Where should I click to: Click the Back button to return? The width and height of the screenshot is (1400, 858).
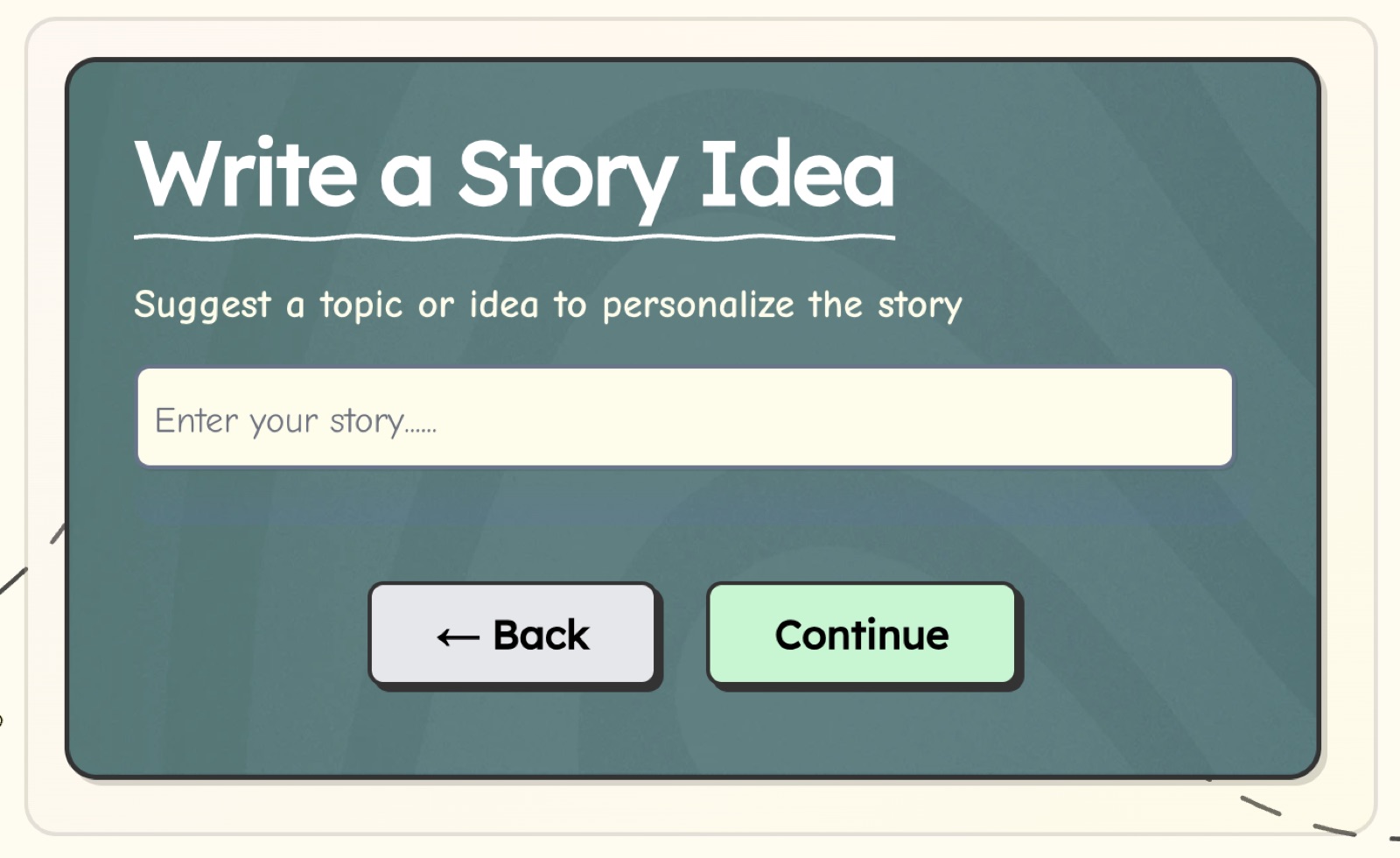[x=514, y=635]
